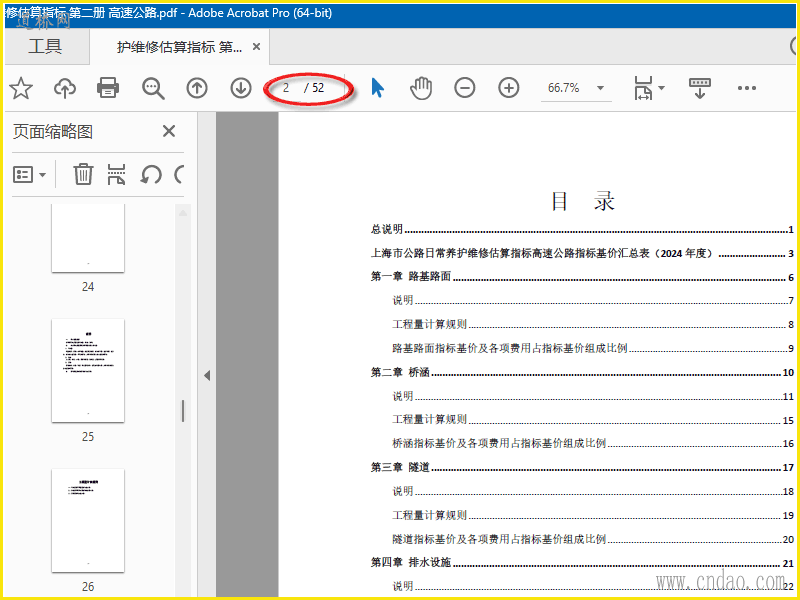Activate the arrow selection tool

tap(377, 88)
